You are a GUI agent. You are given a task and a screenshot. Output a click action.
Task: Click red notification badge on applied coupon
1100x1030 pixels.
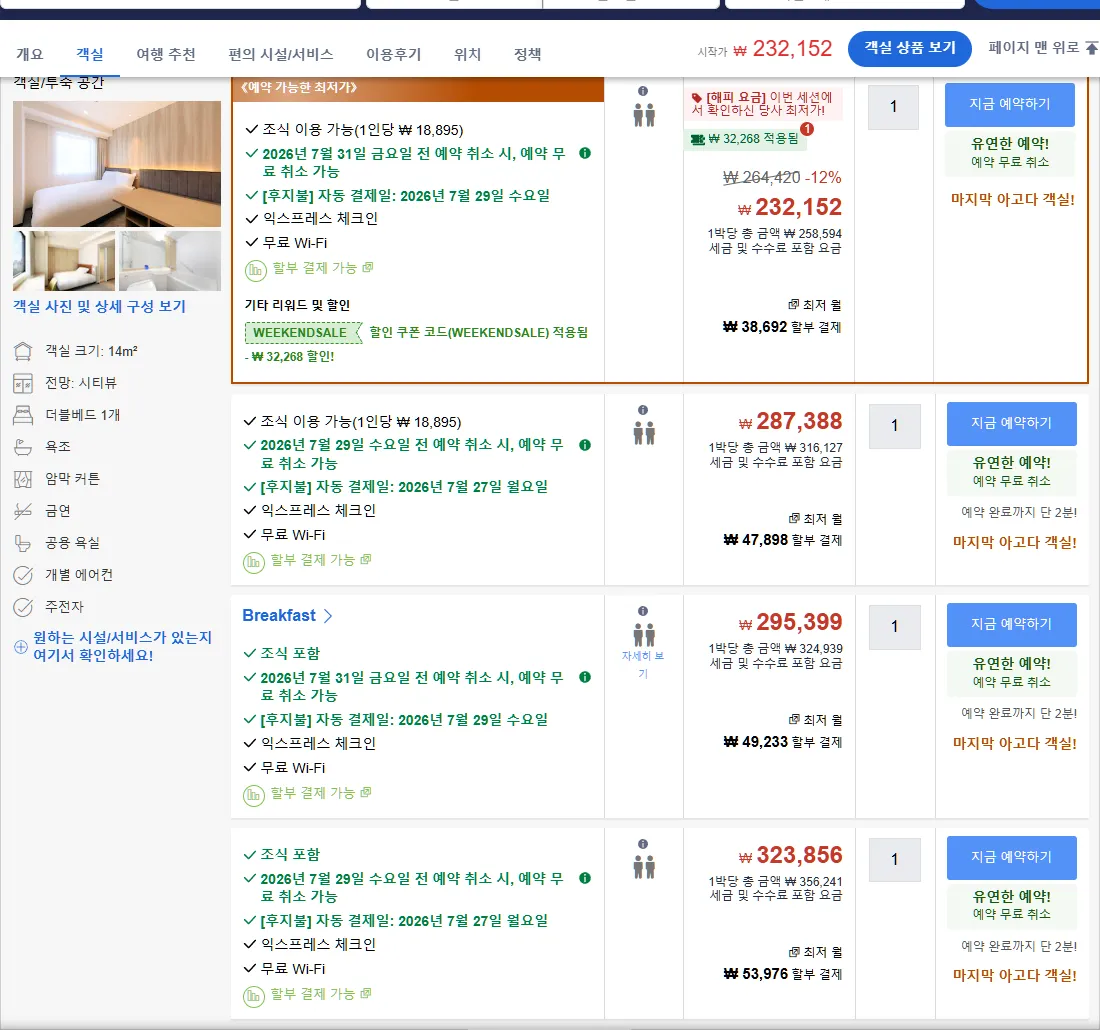tap(807, 129)
